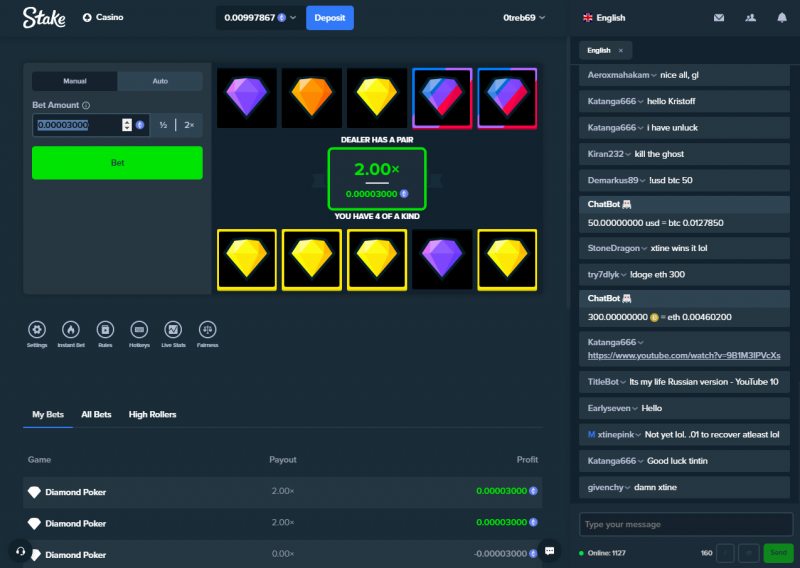Screen dimensions: 800x568
Task: Click the Online: 1127 status
Action: [603, 553]
